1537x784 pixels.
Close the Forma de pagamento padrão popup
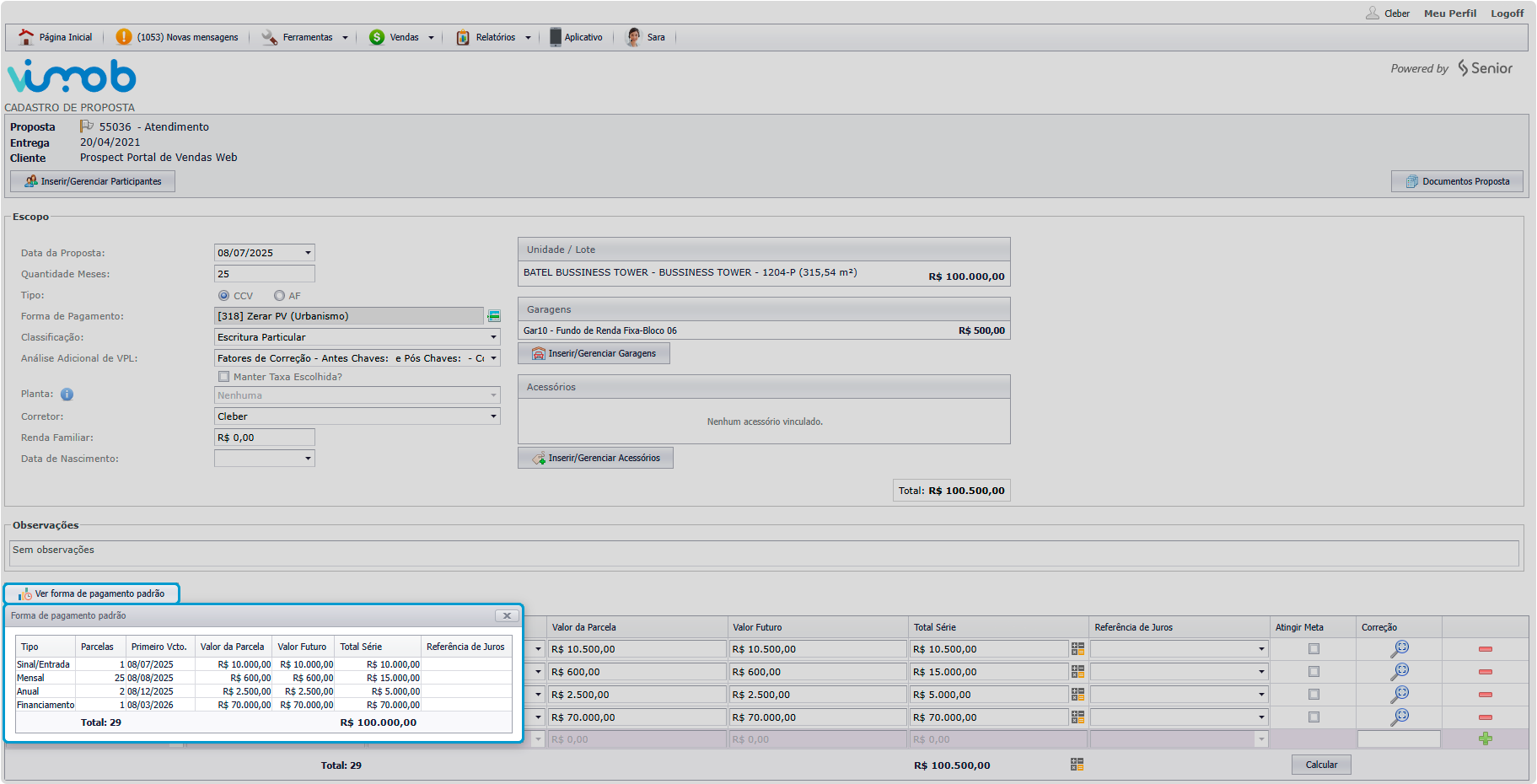tap(507, 615)
